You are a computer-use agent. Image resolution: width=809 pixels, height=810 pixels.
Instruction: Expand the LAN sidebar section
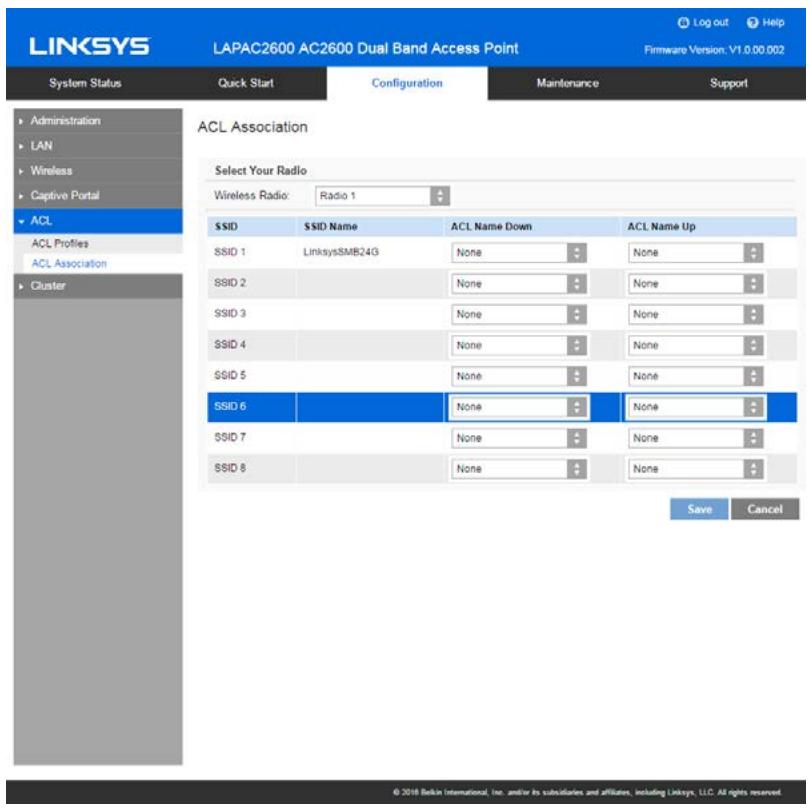coord(98,146)
